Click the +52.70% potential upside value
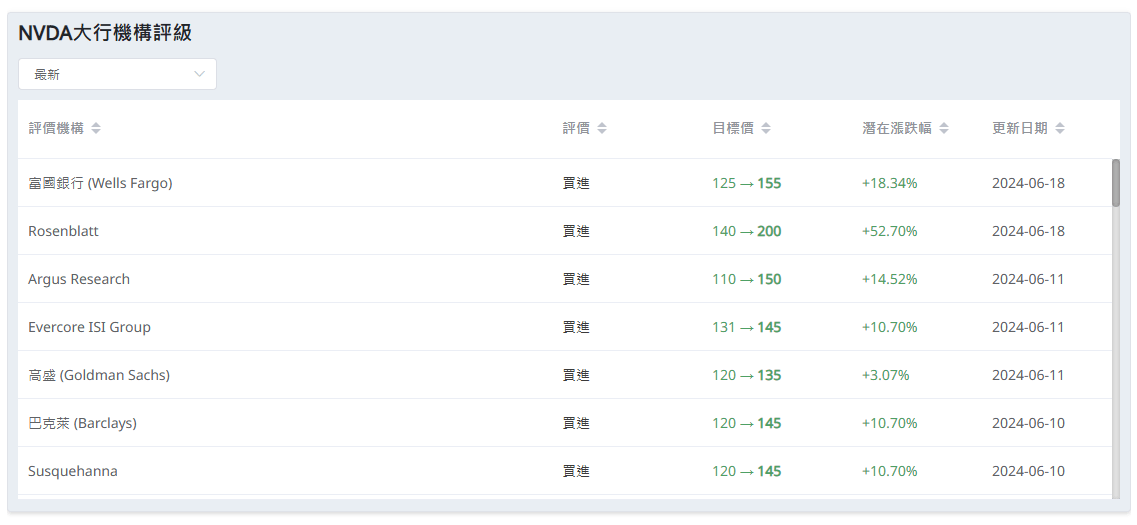1137x525 pixels. tap(889, 231)
